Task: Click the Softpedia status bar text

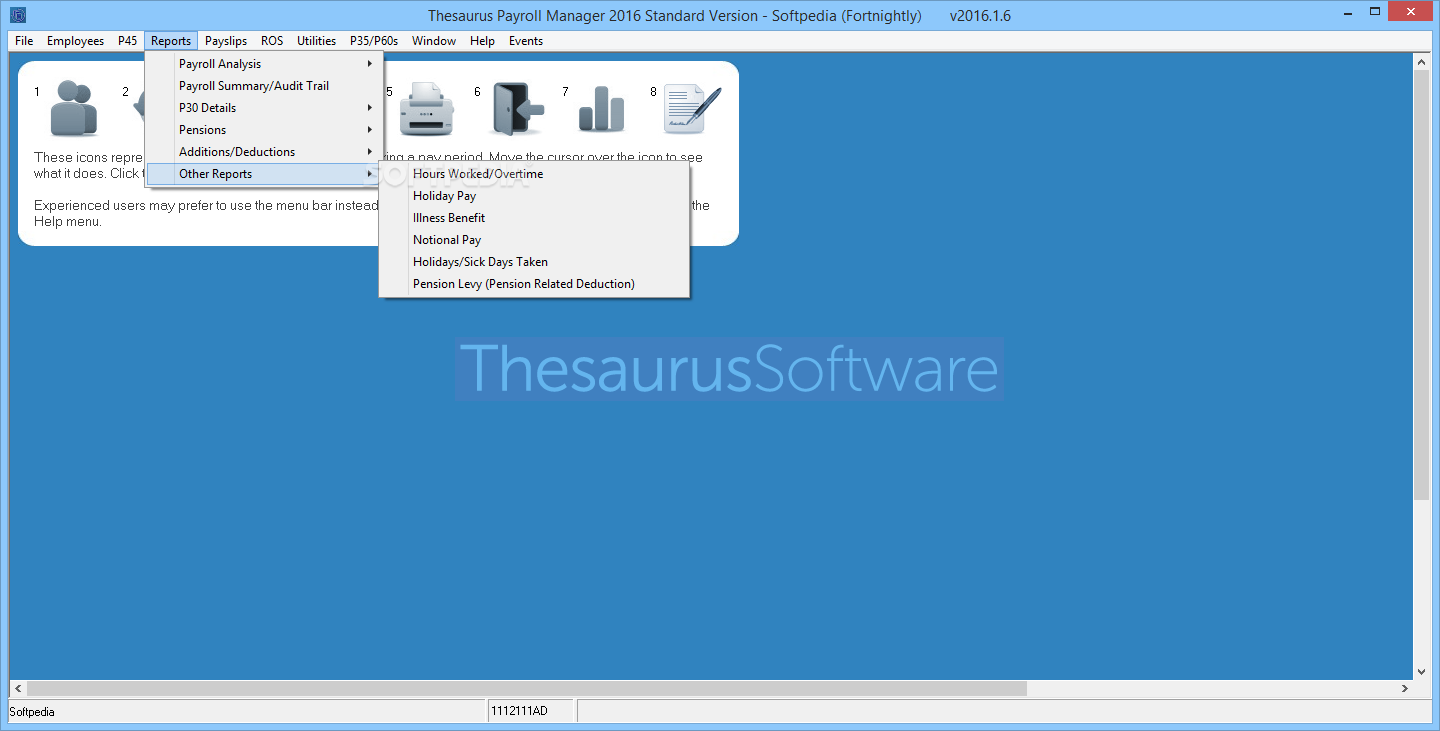Action: click(32, 712)
